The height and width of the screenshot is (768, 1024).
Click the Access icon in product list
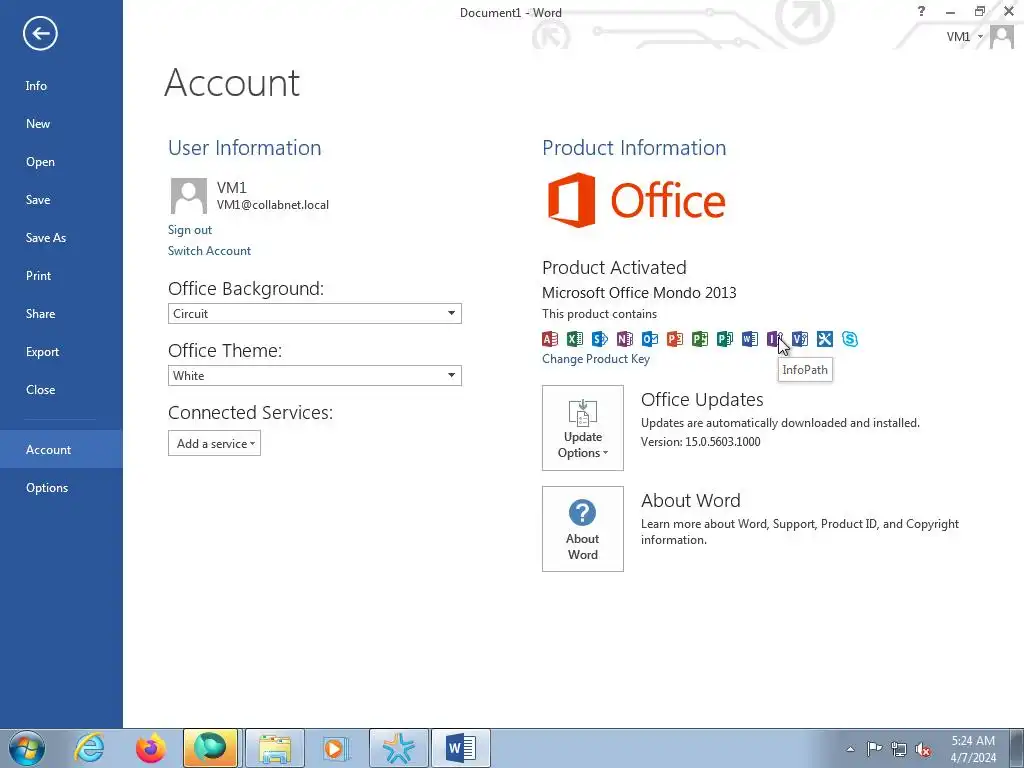(550, 338)
